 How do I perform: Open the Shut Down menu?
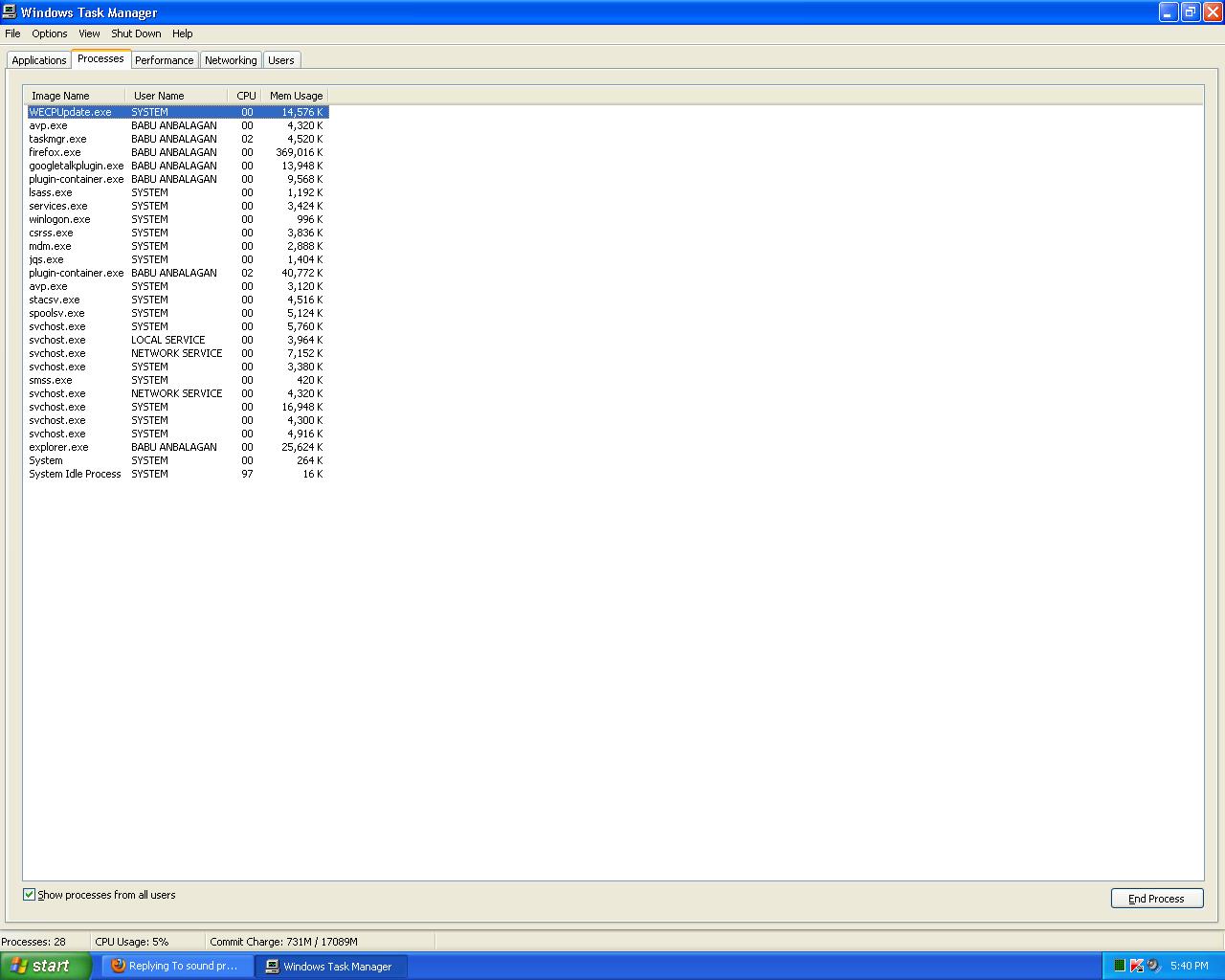pos(136,33)
